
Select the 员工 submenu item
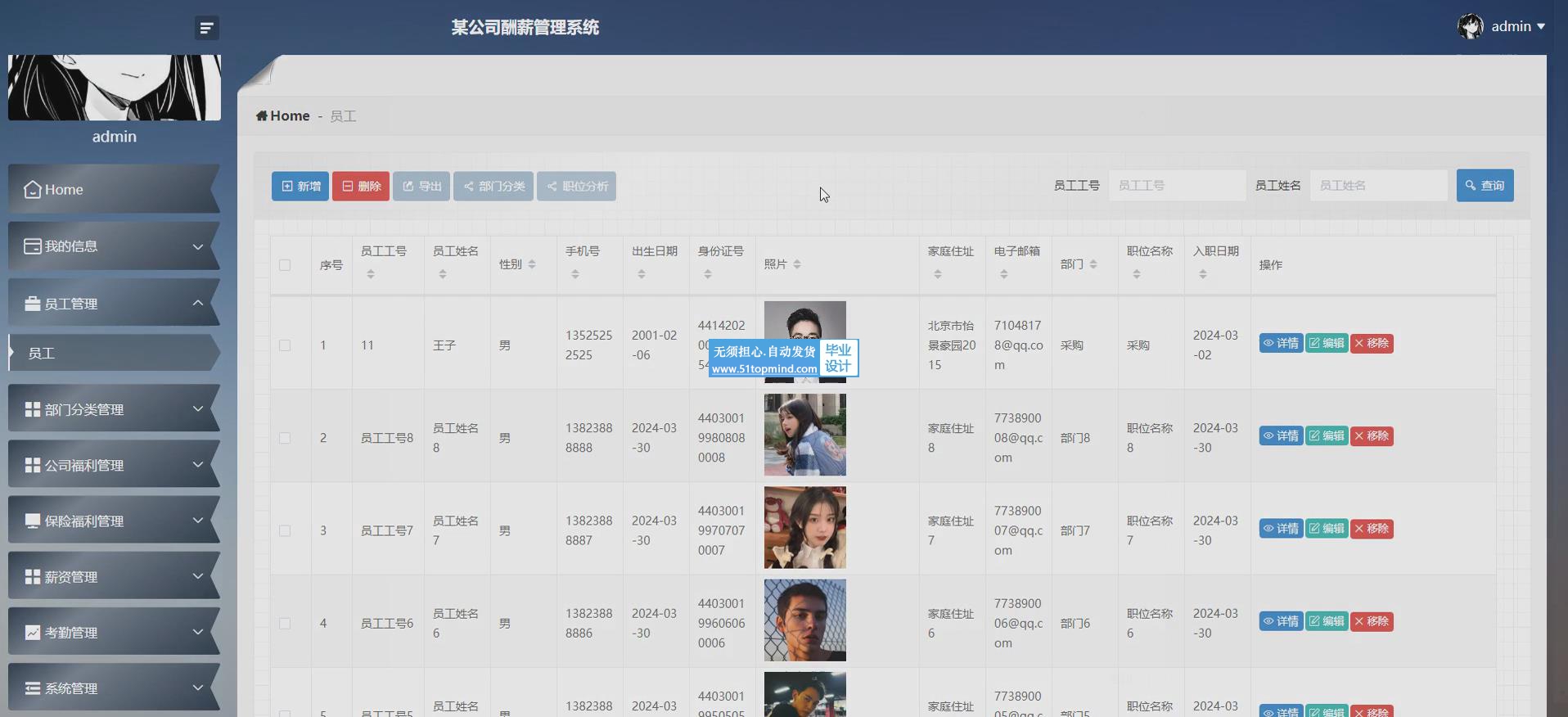click(x=114, y=353)
